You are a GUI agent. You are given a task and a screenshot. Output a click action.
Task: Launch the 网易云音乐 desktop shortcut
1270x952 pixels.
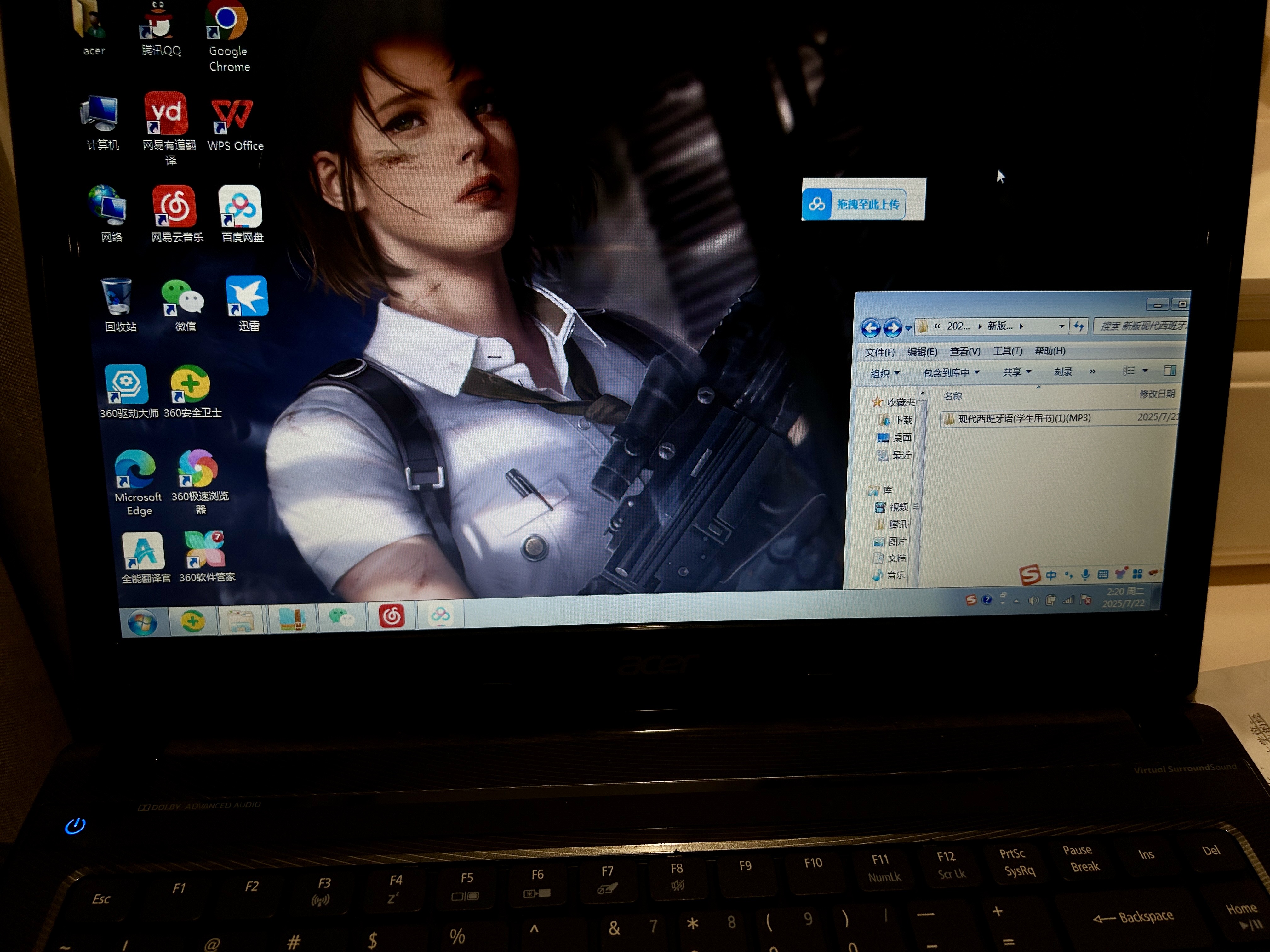tap(176, 213)
